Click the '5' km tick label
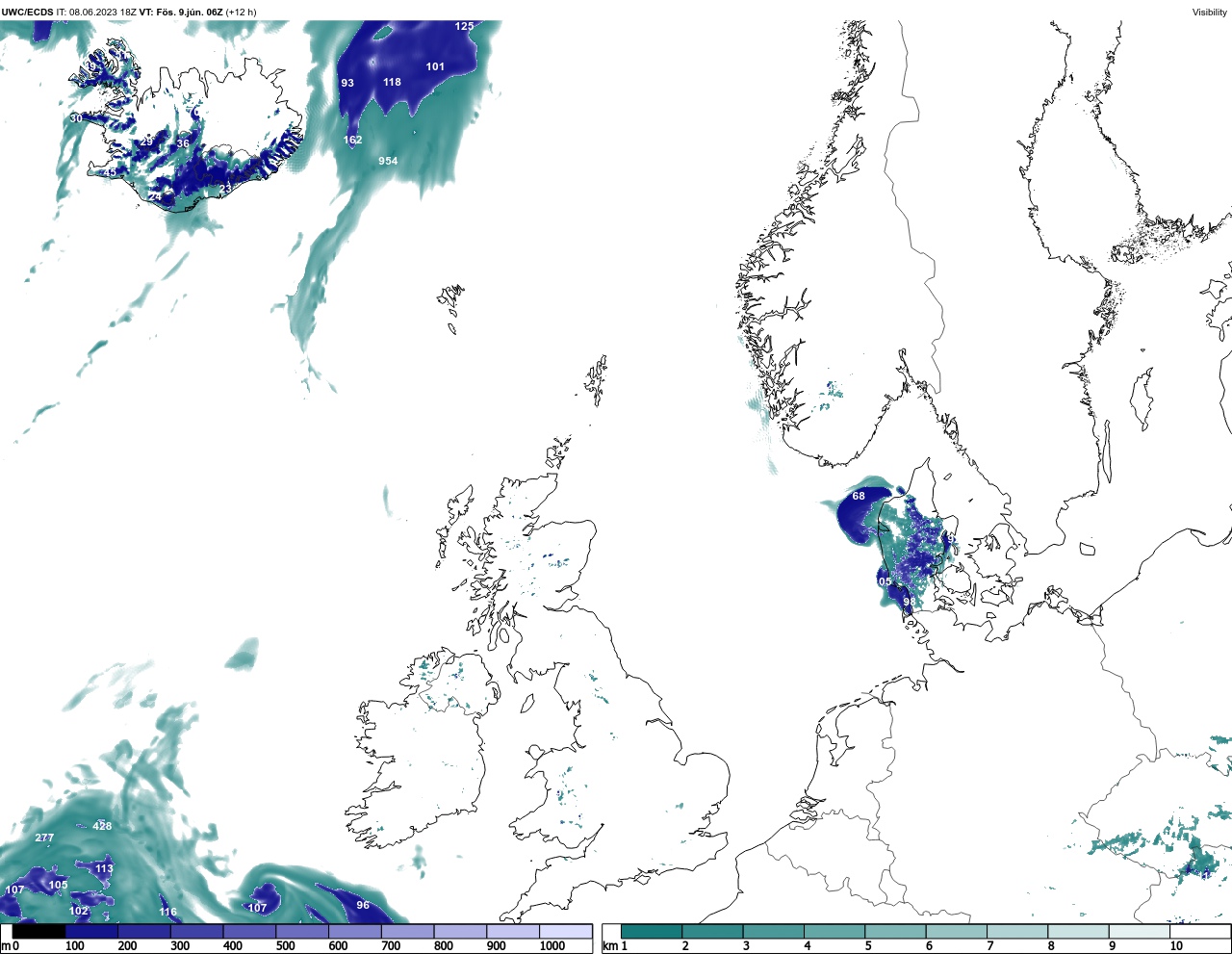The width and height of the screenshot is (1232, 954). [x=868, y=946]
